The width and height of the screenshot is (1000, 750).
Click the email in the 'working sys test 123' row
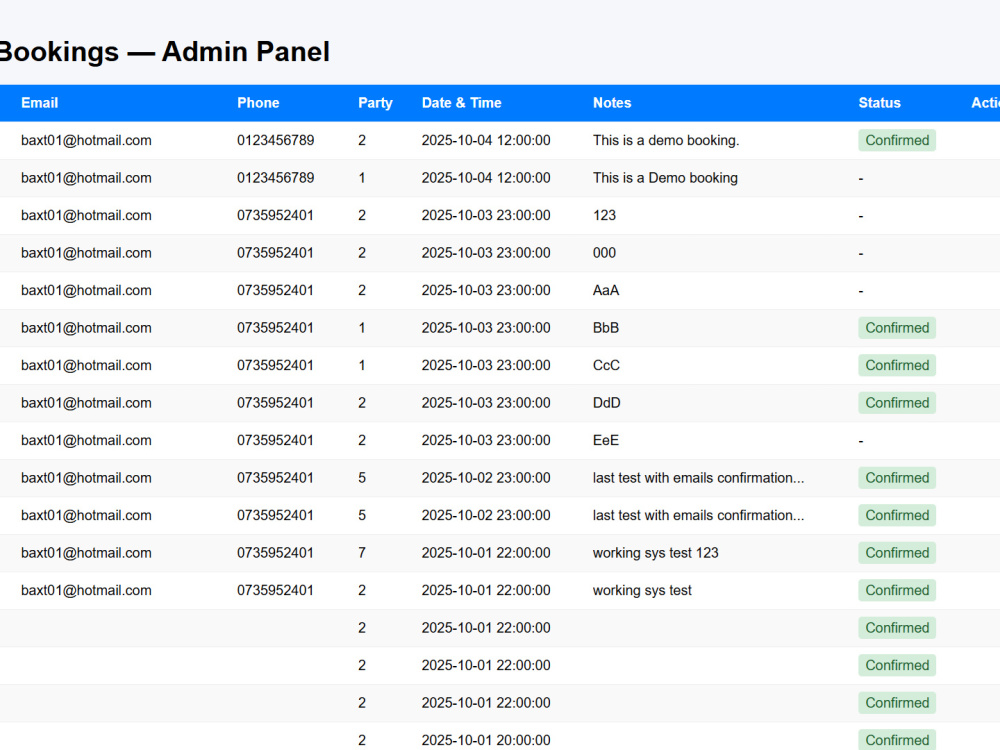click(x=86, y=553)
